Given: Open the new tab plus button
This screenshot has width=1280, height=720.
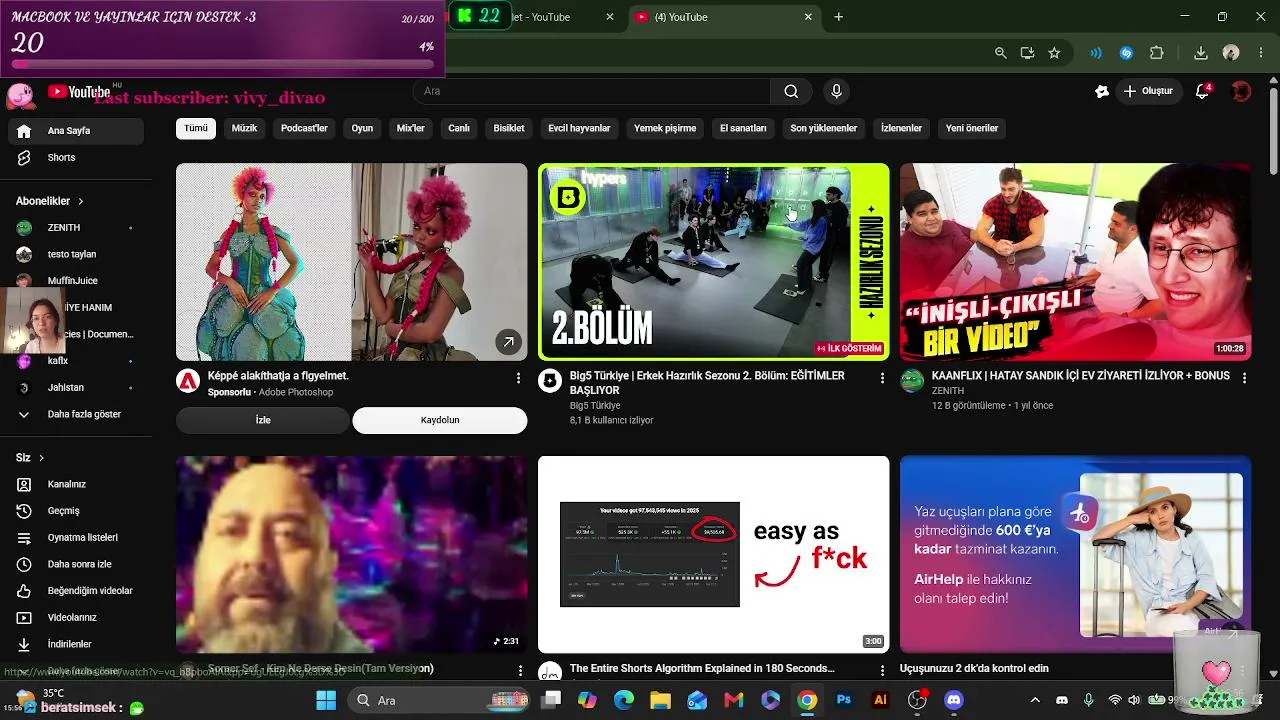Looking at the screenshot, I should (839, 17).
